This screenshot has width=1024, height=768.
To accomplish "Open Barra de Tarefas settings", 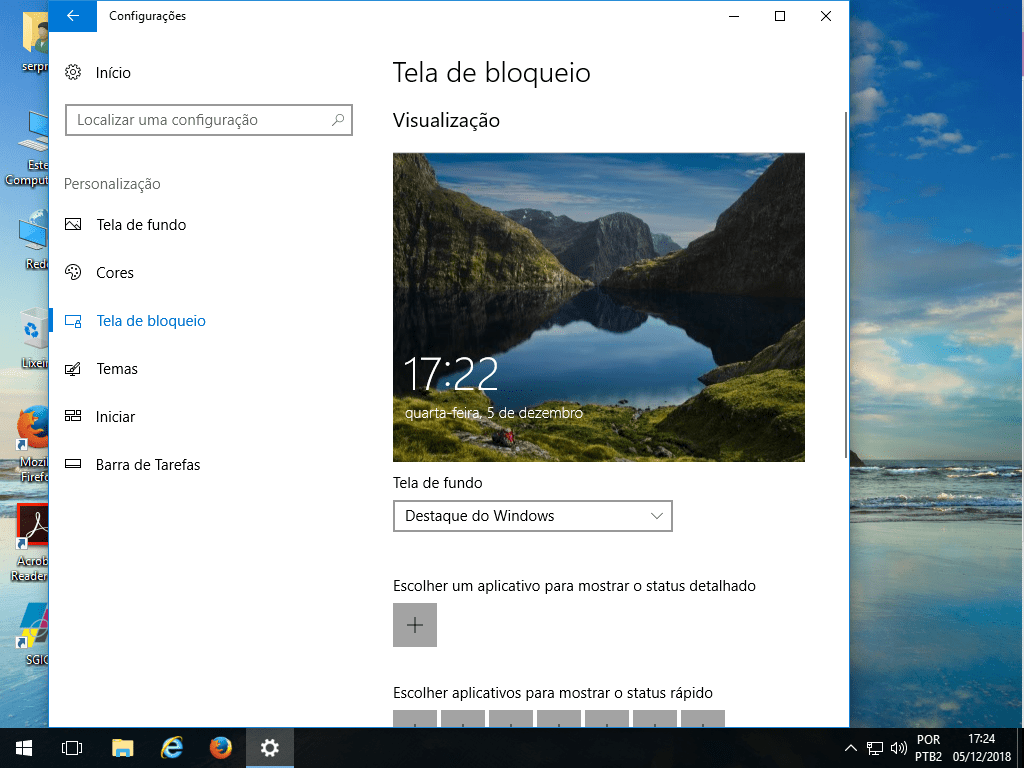I will pyautogui.click(x=147, y=465).
